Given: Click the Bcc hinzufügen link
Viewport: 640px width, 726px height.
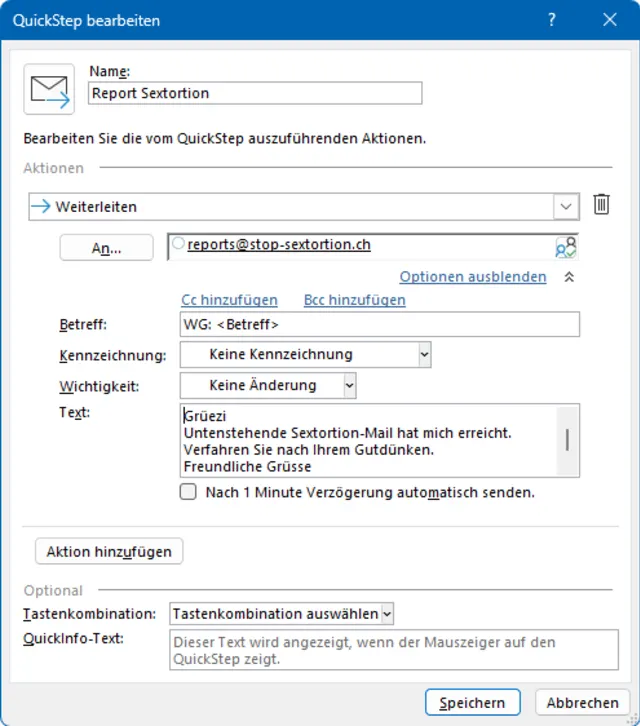Looking at the screenshot, I should tap(354, 300).
